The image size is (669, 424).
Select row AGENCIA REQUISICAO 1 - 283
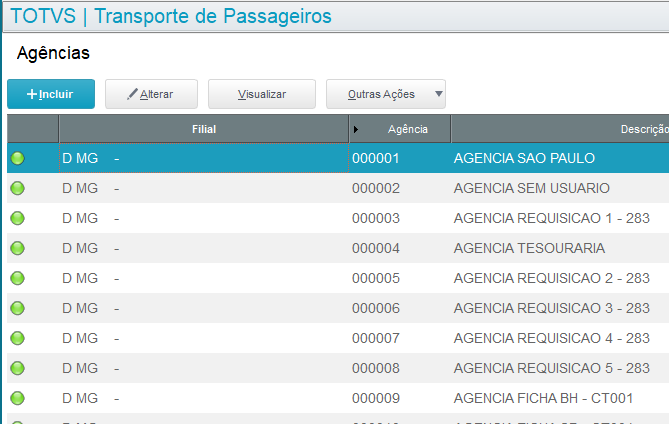[x=551, y=218]
